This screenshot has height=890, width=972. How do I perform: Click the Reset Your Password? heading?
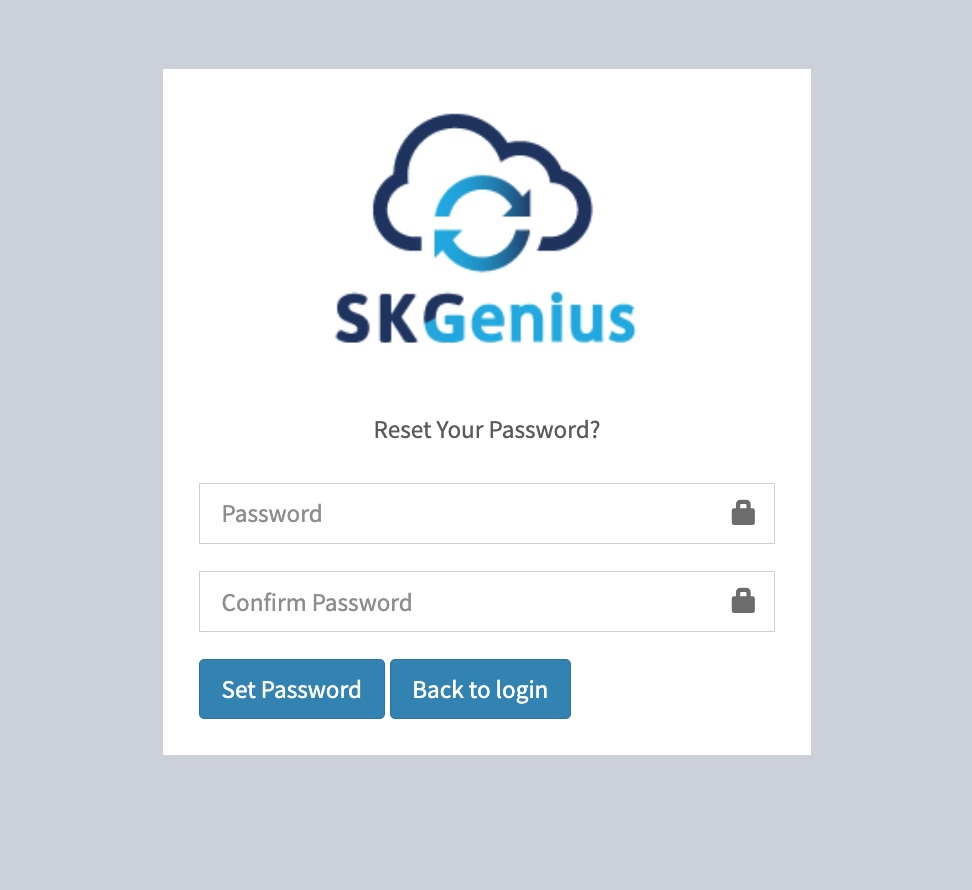point(487,430)
